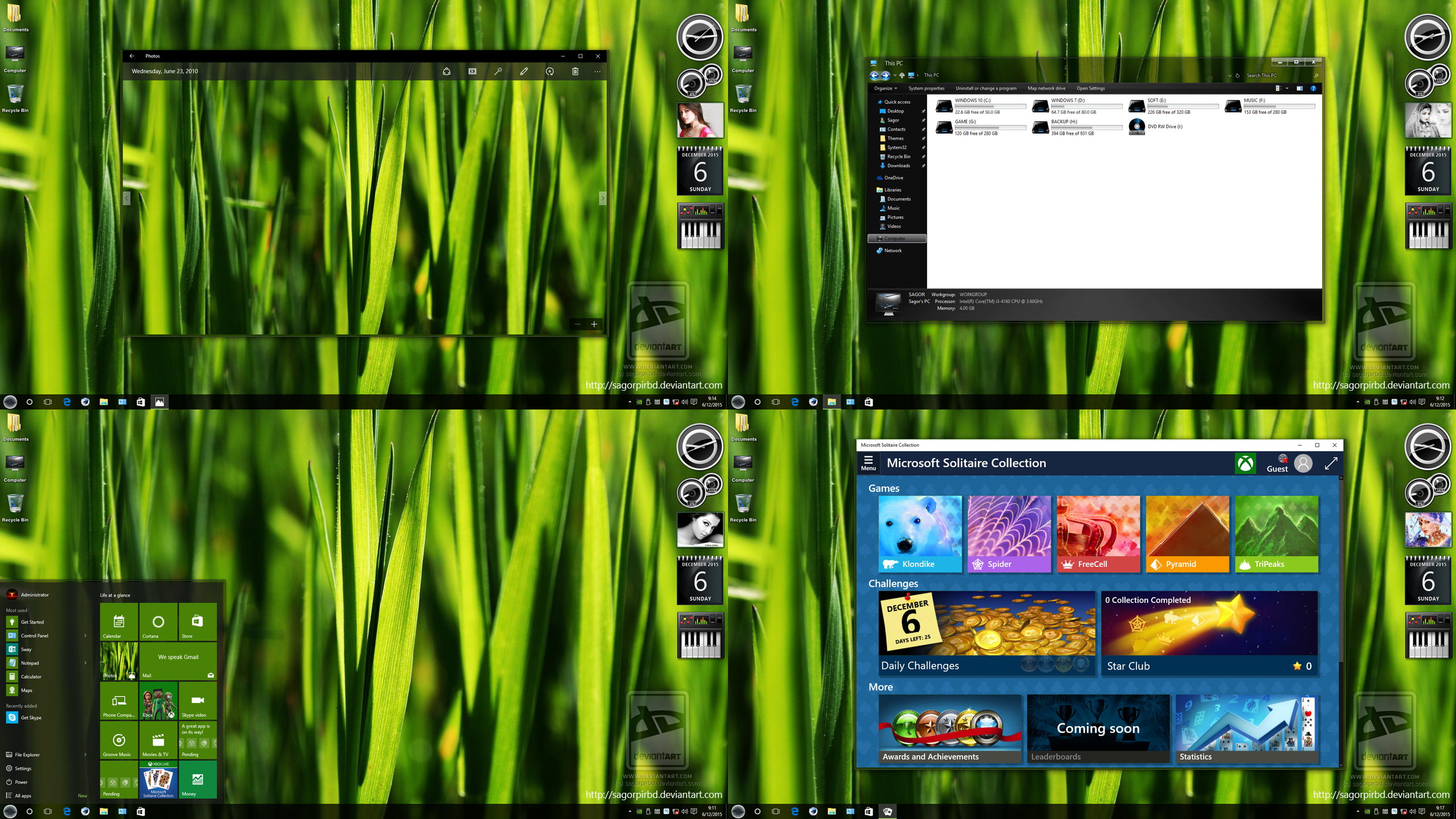Open the Administrator account in Start menu
This screenshot has height=819, width=1456.
pyautogui.click(x=28, y=594)
